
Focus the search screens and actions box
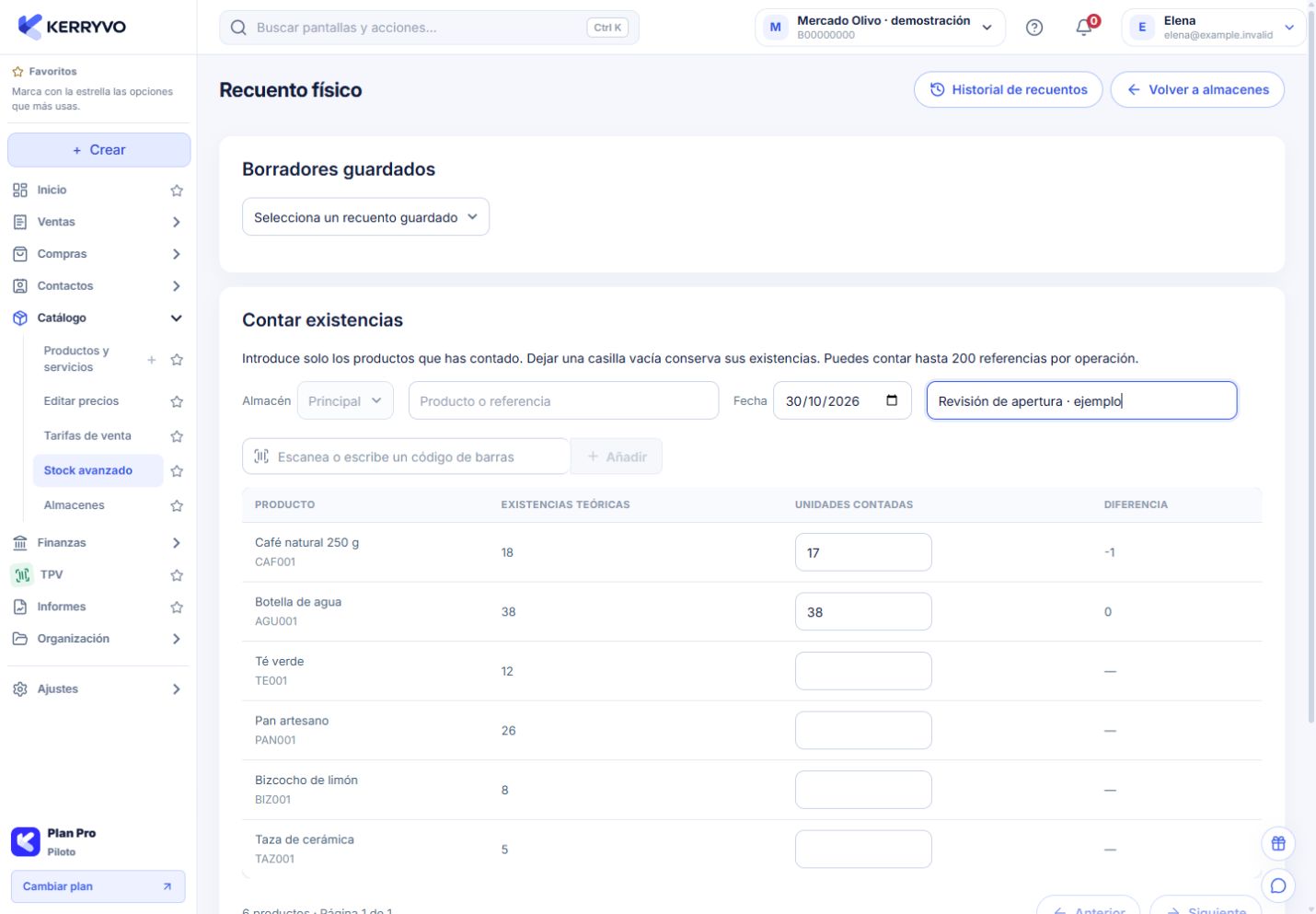(x=429, y=28)
